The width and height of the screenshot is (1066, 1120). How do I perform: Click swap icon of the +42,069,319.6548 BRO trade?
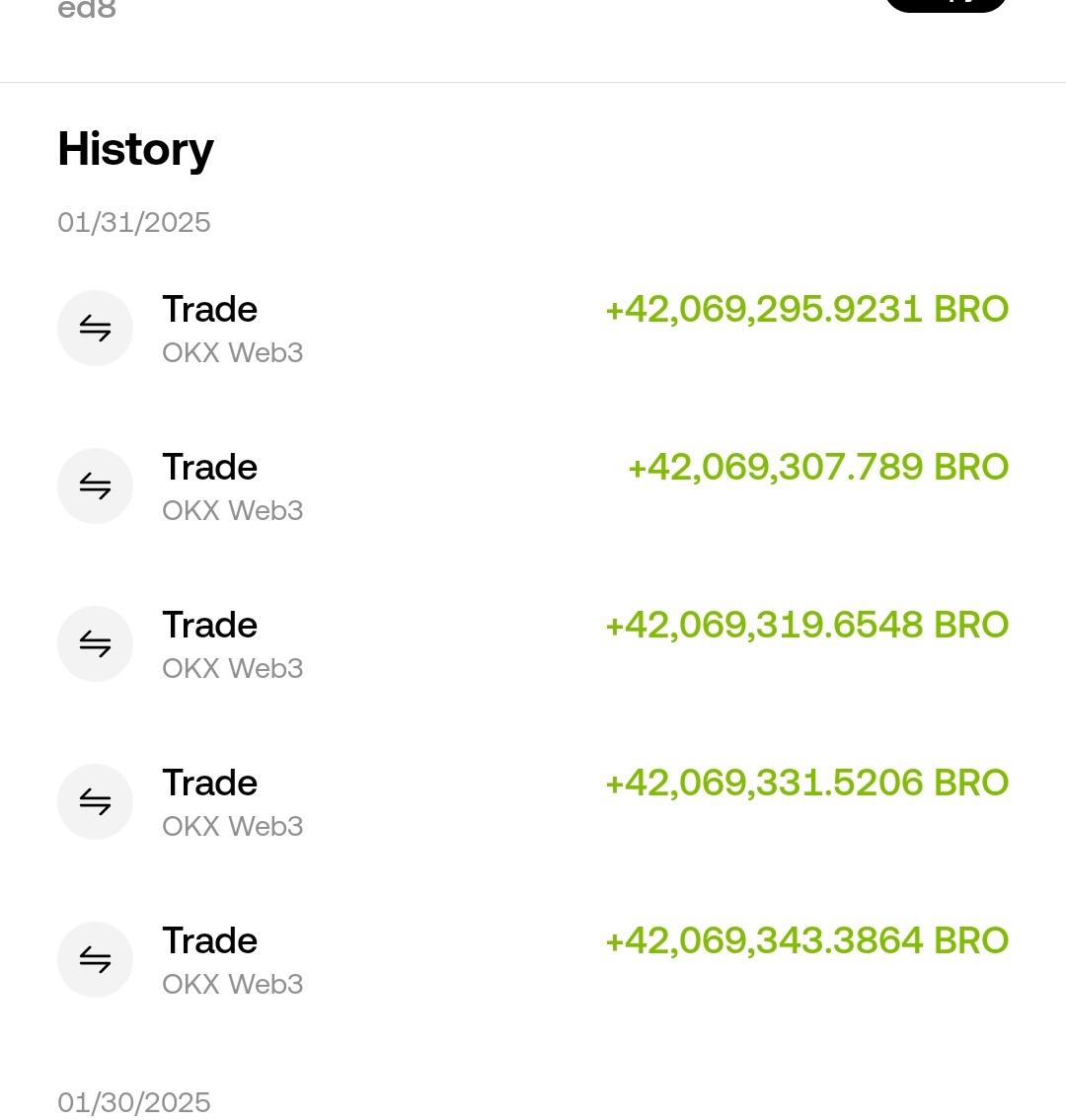pos(95,644)
